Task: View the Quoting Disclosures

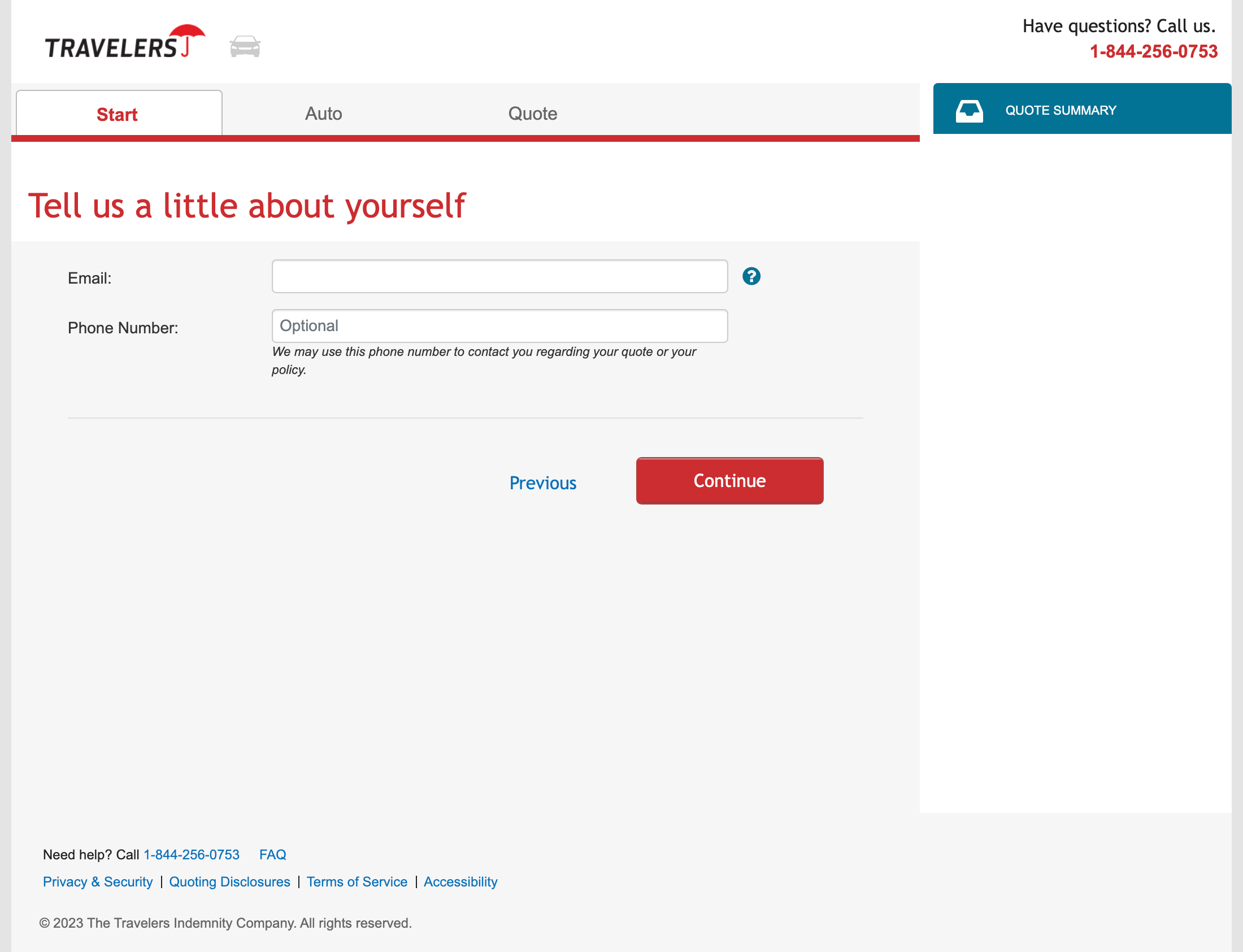Action: (229, 882)
